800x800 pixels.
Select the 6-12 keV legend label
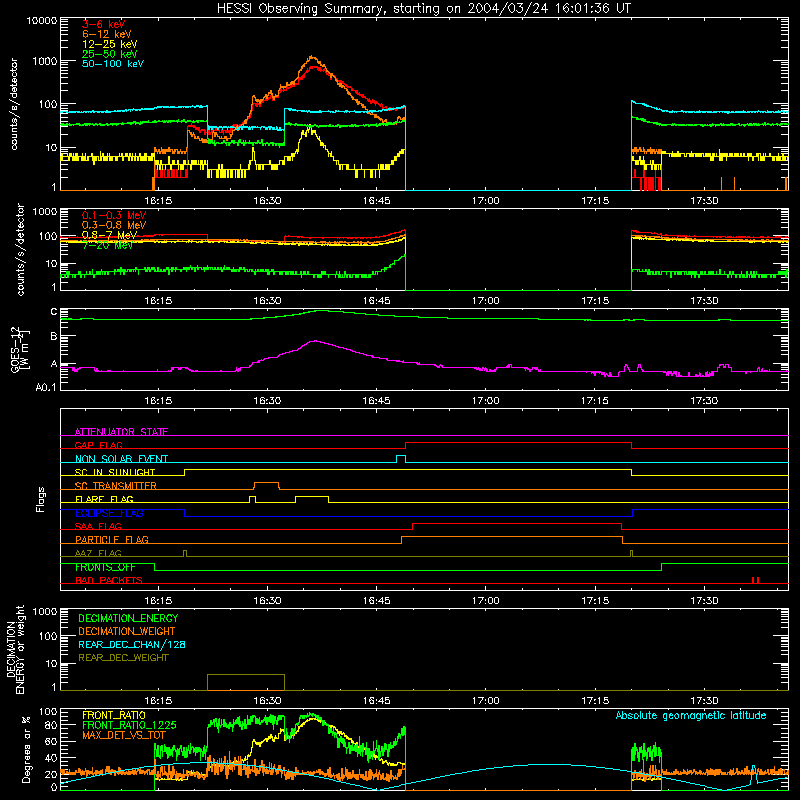click(107, 34)
